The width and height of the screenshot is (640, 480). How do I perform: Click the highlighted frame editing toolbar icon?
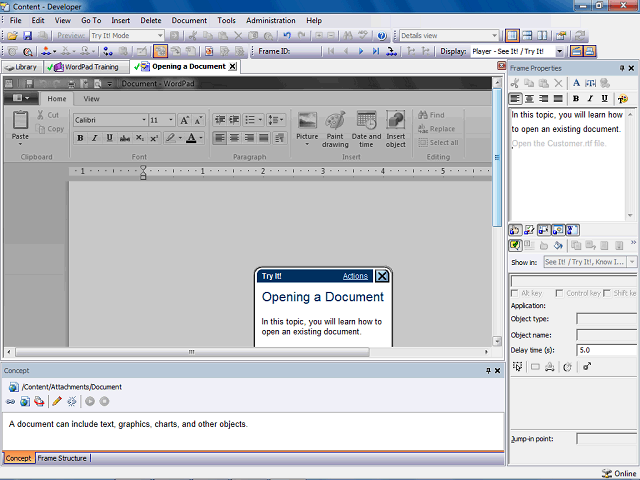click(x=160, y=51)
